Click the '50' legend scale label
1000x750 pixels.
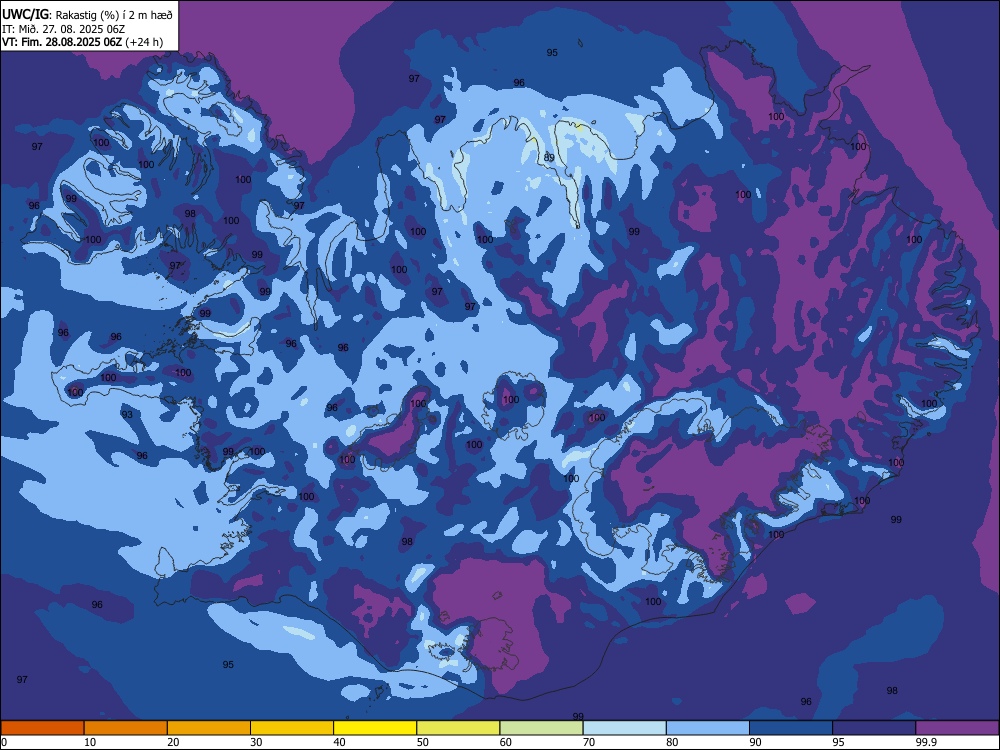click(x=422, y=742)
